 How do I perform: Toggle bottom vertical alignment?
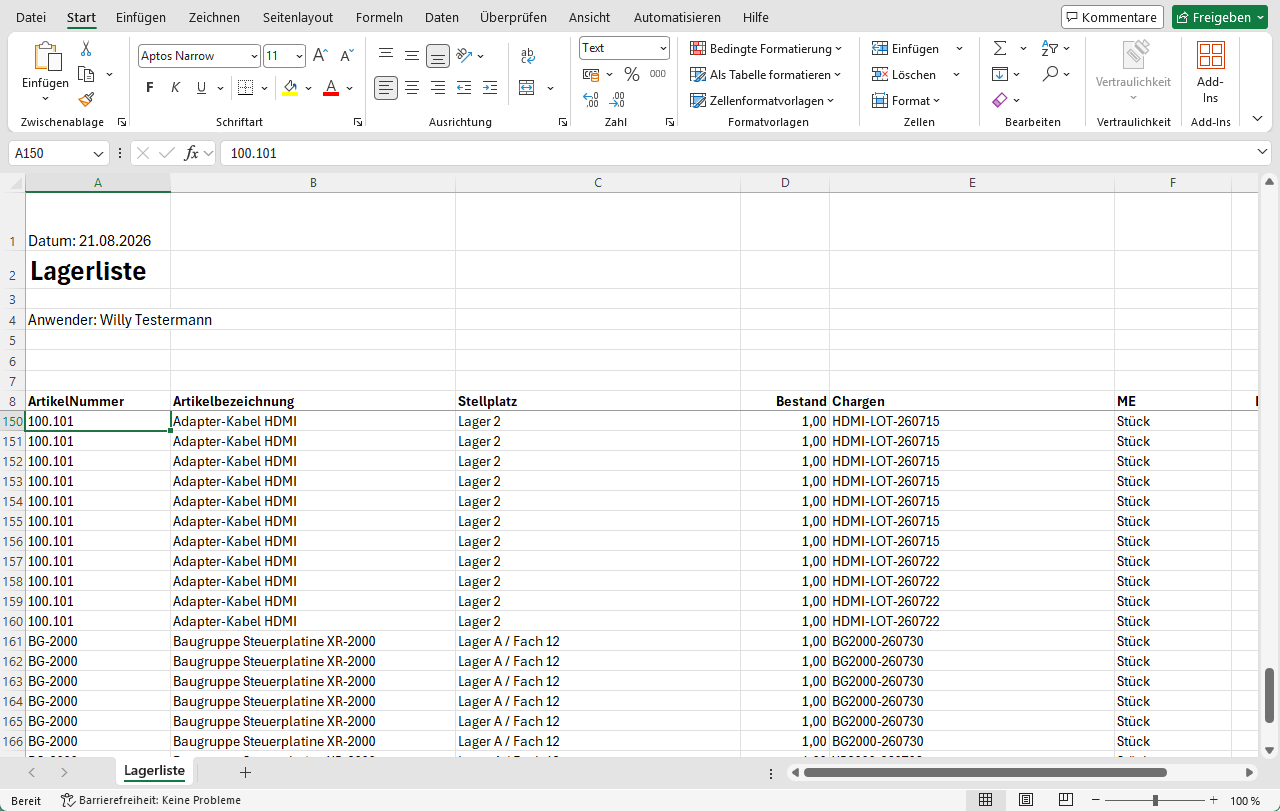pyautogui.click(x=438, y=56)
